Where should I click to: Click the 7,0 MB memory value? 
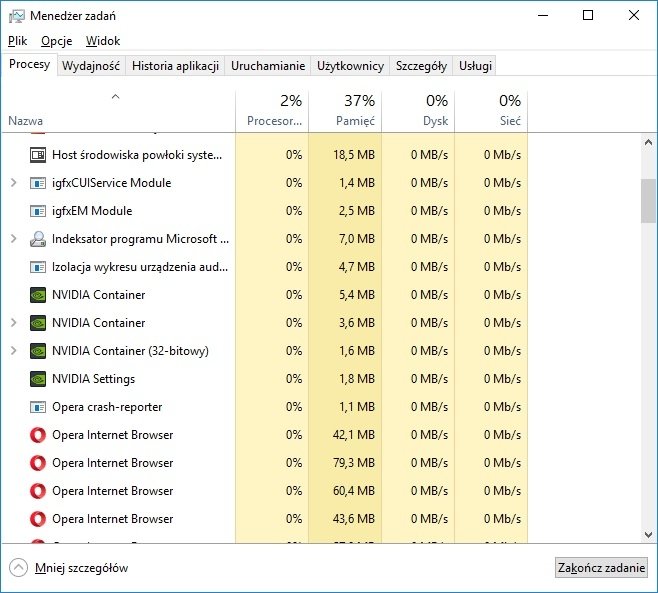[357, 239]
